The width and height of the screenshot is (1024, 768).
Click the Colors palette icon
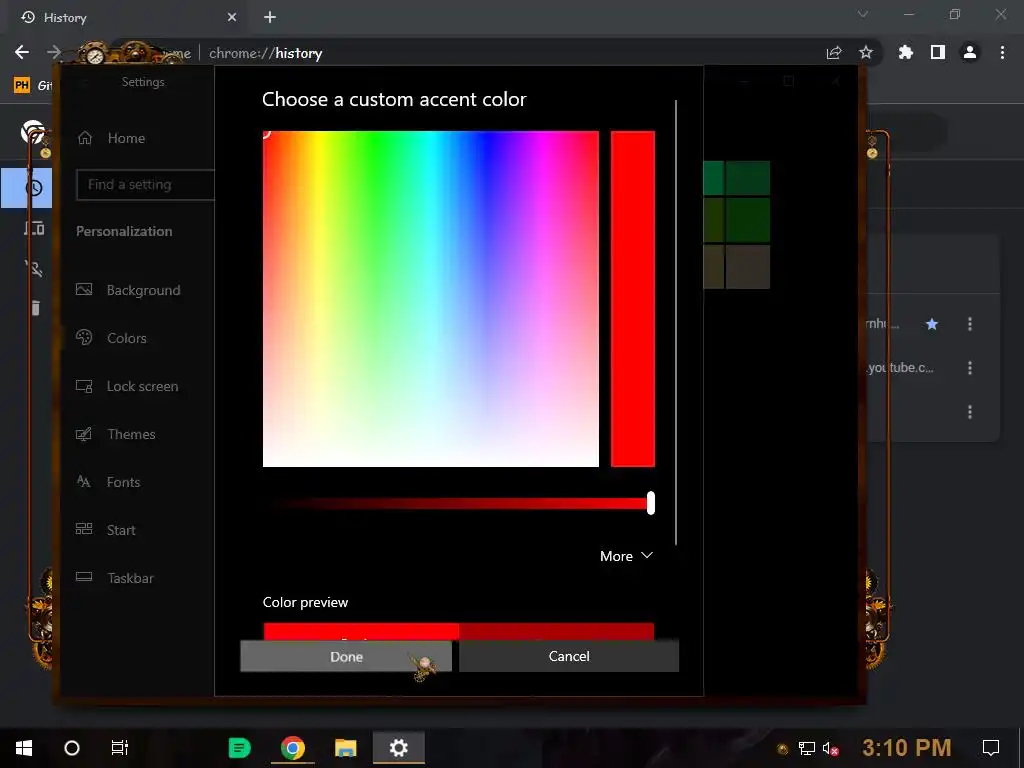84,337
